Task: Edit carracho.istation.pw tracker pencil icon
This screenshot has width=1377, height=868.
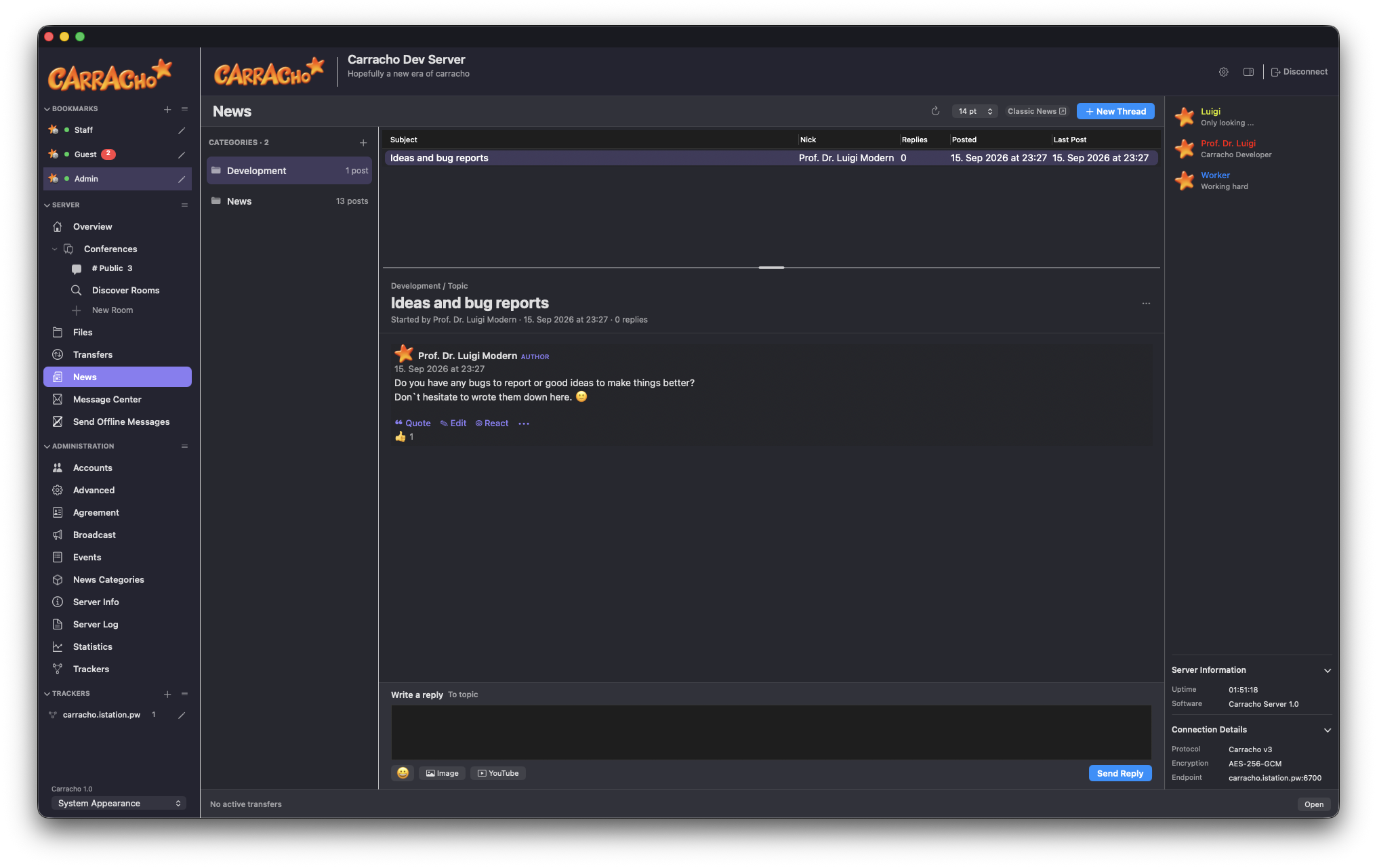Action: click(x=182, y=715)
